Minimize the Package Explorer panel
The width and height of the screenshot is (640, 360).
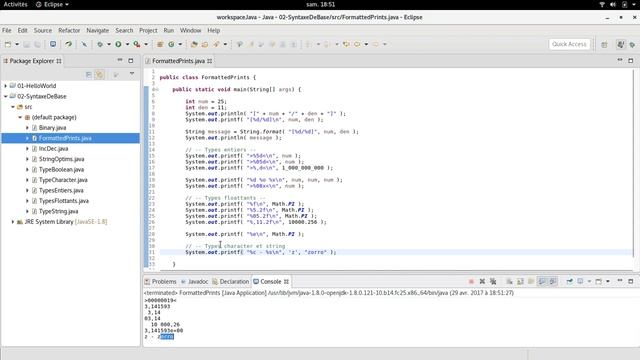coord(120,60)
